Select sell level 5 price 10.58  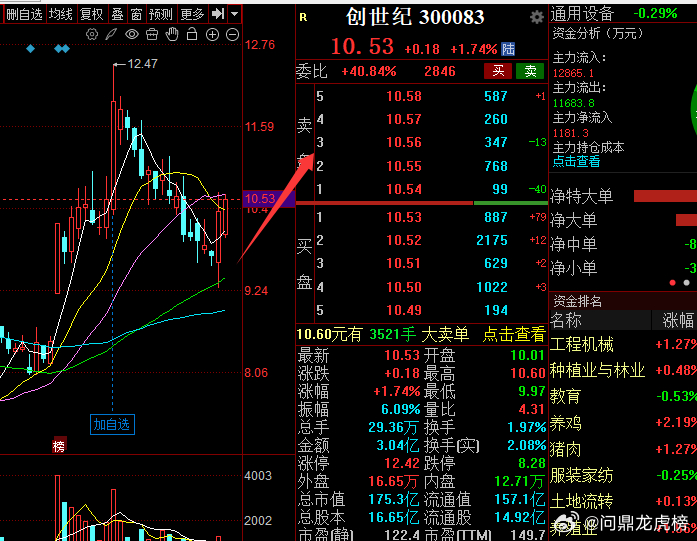[x=404, y=96]
